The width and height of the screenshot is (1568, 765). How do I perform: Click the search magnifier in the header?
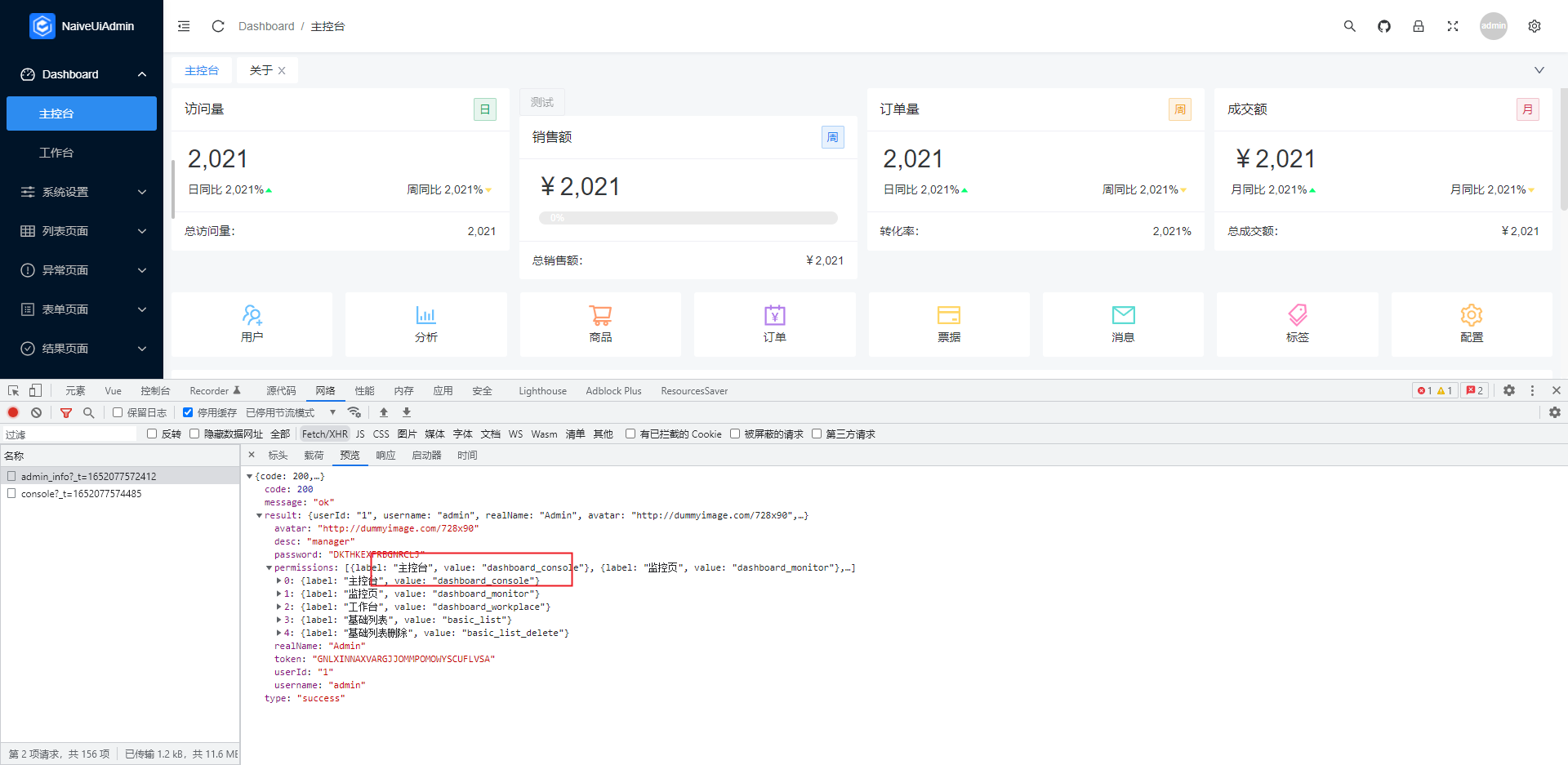pyautogui.click(x=1349, y=25)
